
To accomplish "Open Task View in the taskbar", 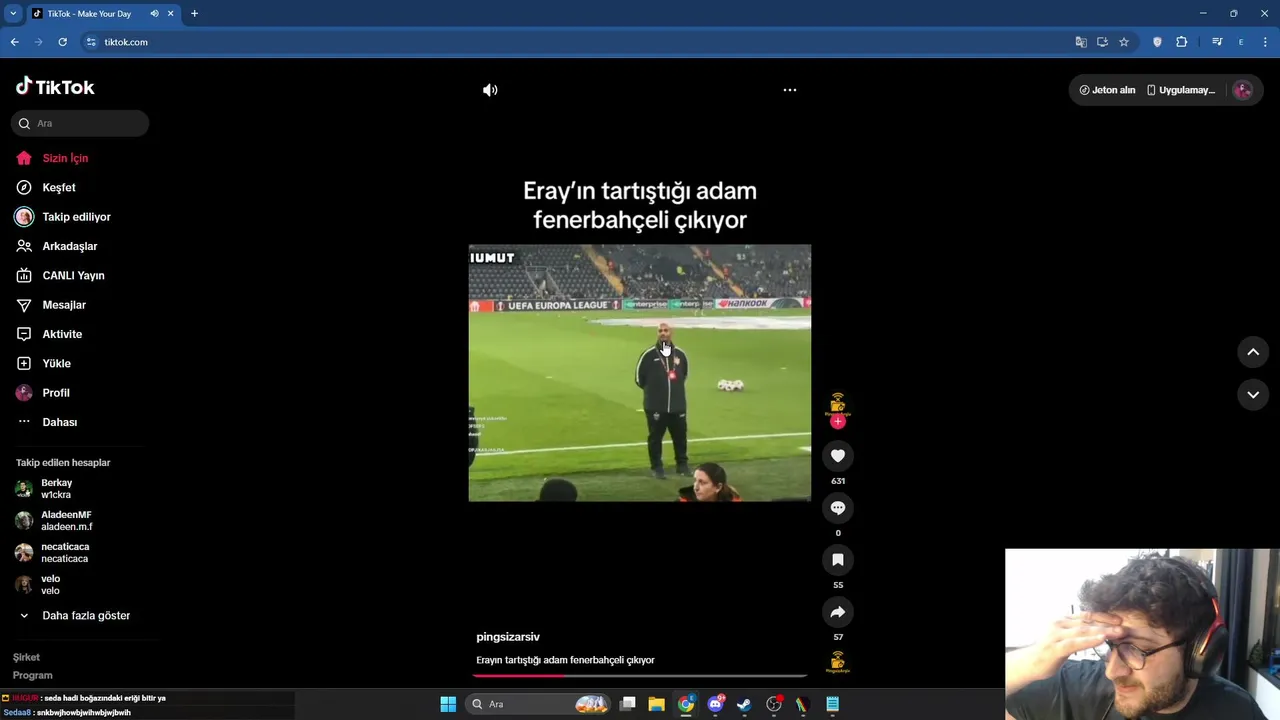I will 628,704.
